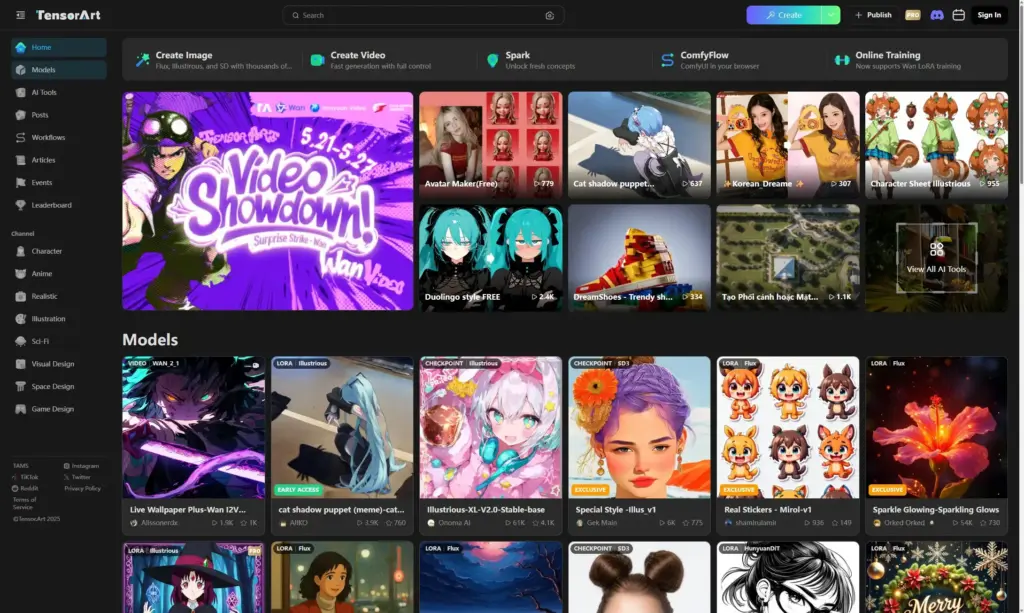Open Articles in the sidebar

tap(59, 160)
